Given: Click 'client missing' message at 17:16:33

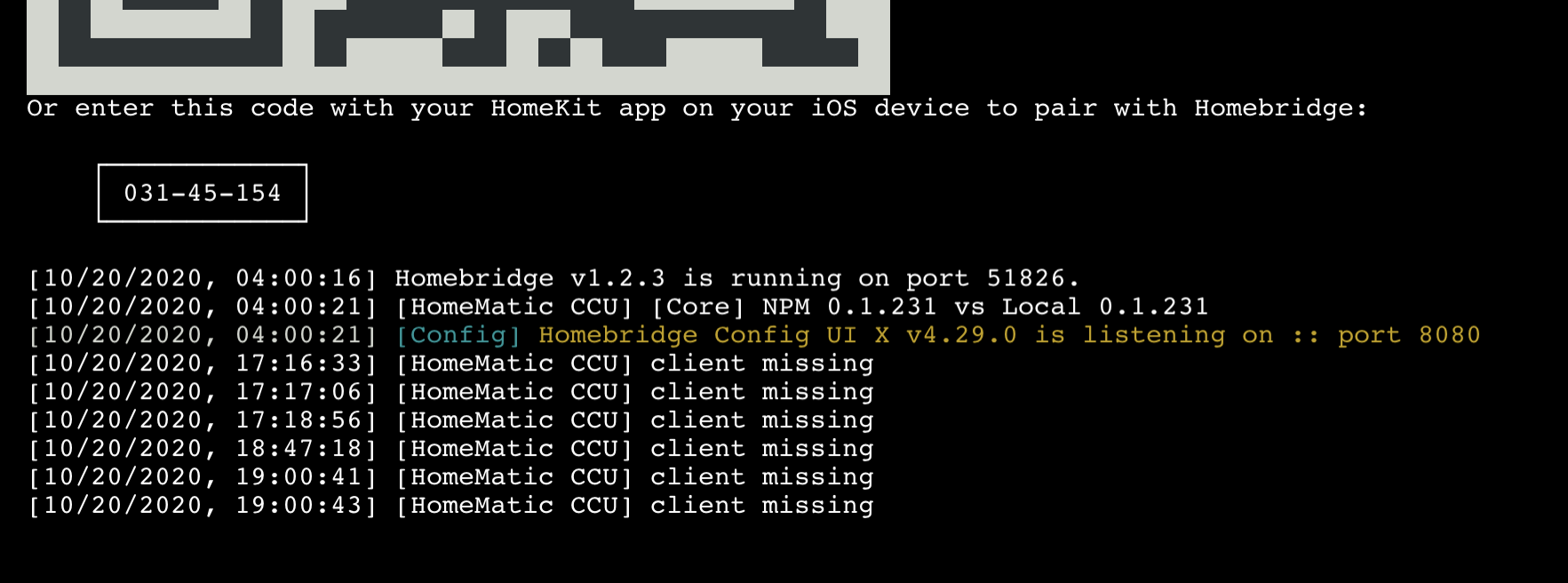Looking at the screenshot, I should coord(761,363).
